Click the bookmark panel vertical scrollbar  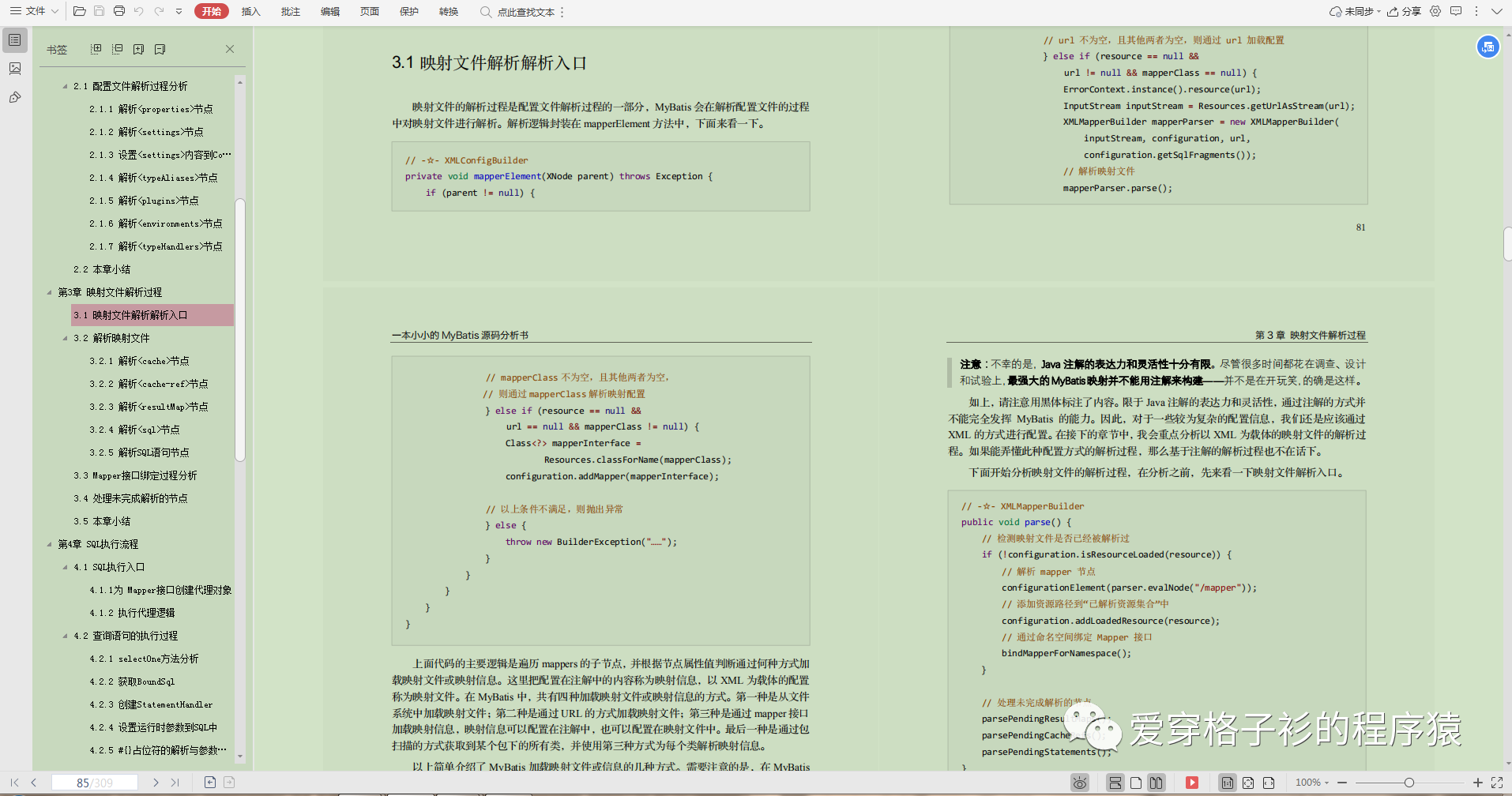[240, 329]
